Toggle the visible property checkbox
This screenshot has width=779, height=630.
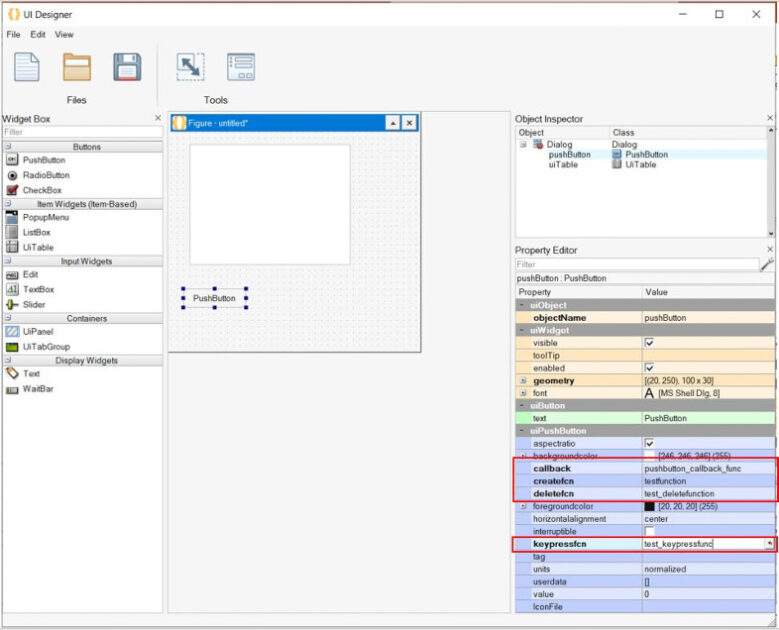[649, 342]
